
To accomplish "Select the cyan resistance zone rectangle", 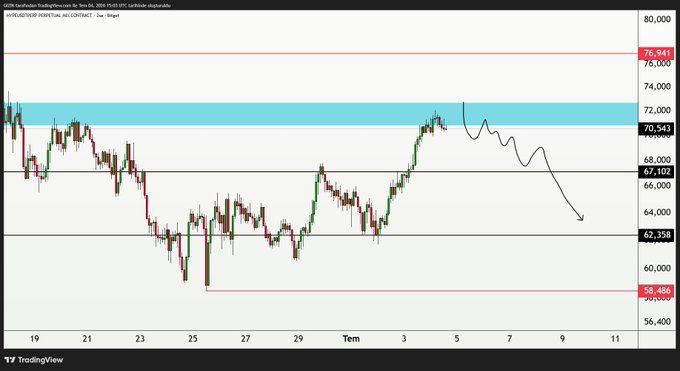I will coord(321,115).
